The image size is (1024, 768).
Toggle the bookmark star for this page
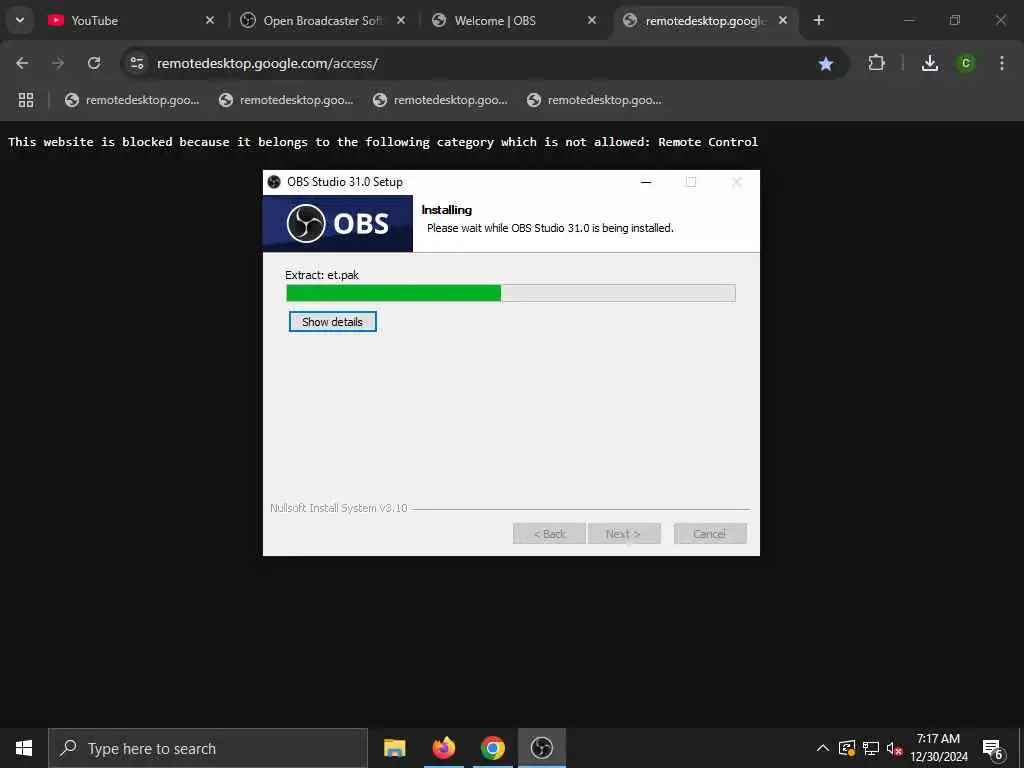825,63
